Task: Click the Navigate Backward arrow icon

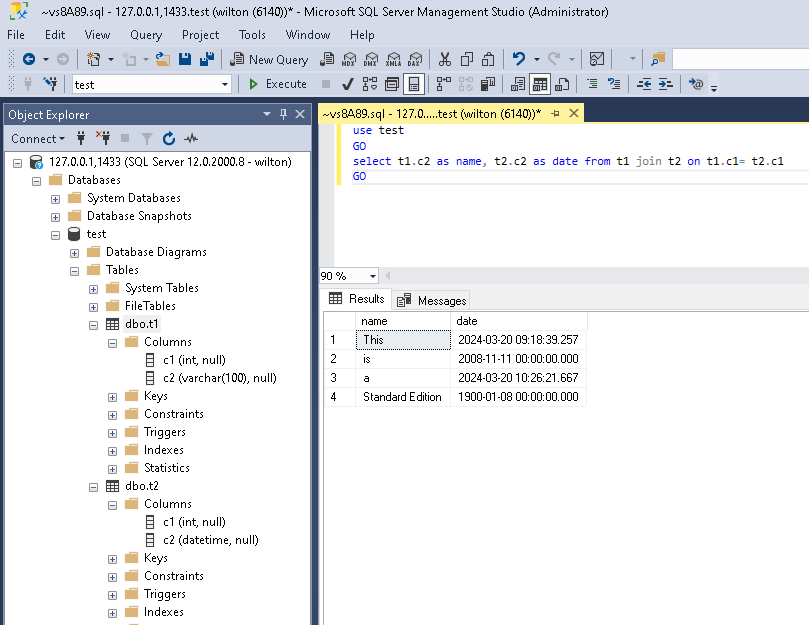Action: [29, 59]
